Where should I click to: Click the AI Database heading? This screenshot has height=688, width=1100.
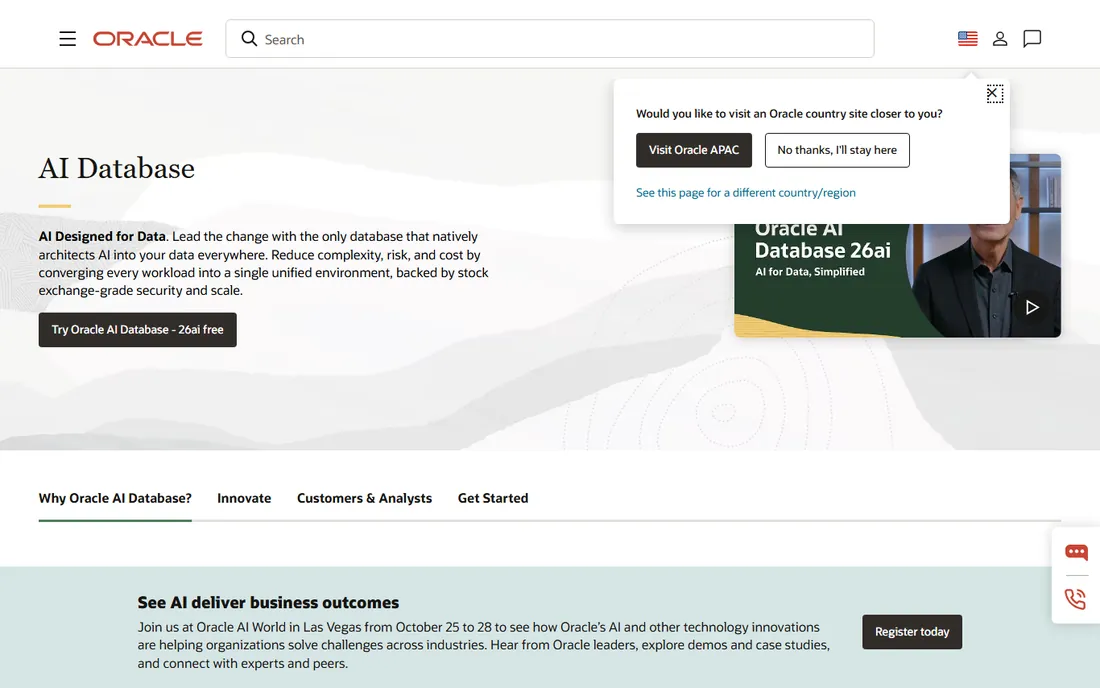click(116, 168)
